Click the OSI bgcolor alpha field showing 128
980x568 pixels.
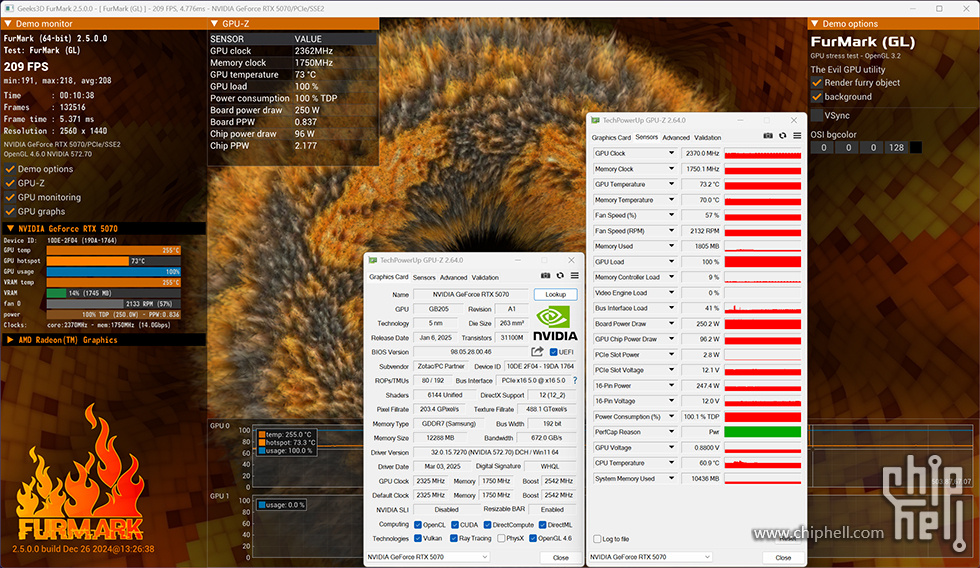(896, 147)
